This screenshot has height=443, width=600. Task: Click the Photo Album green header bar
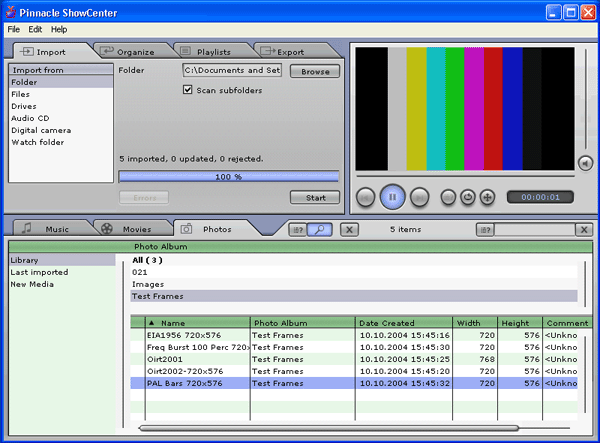300,246
